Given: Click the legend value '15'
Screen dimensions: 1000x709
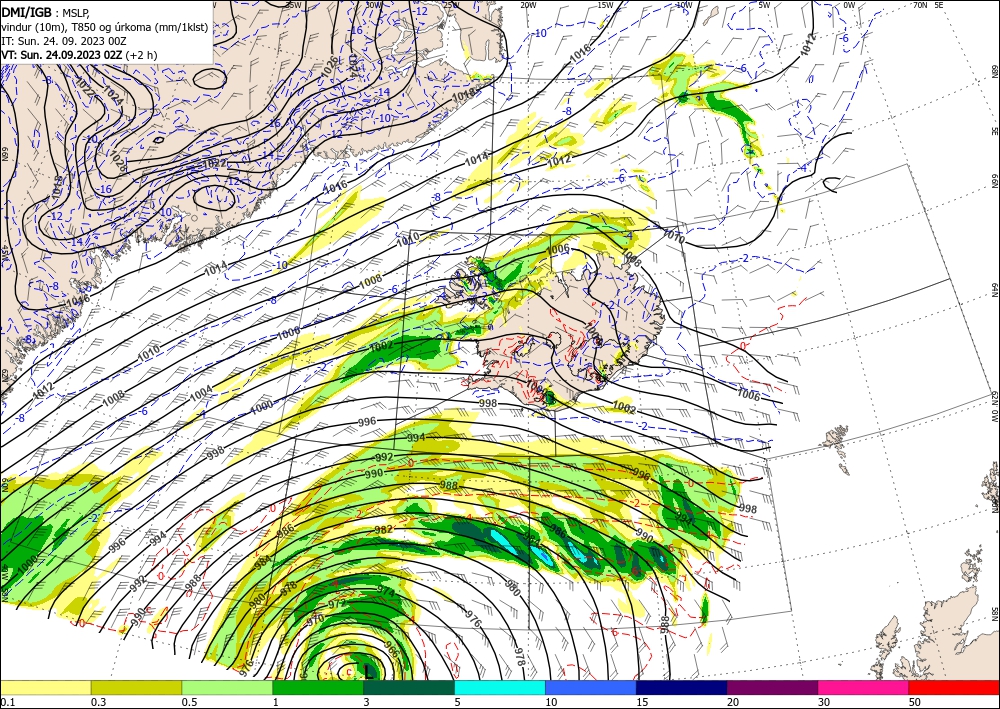Looking at the screenshot, I should (x=642, y=702).
